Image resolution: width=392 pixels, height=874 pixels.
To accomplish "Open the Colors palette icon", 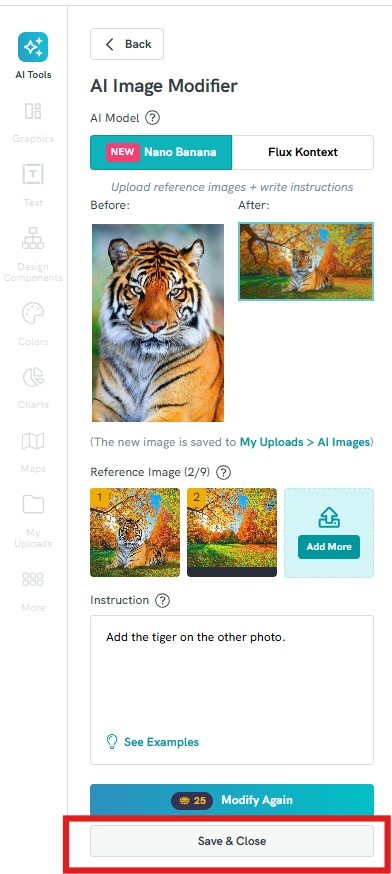I will point(33,313).
